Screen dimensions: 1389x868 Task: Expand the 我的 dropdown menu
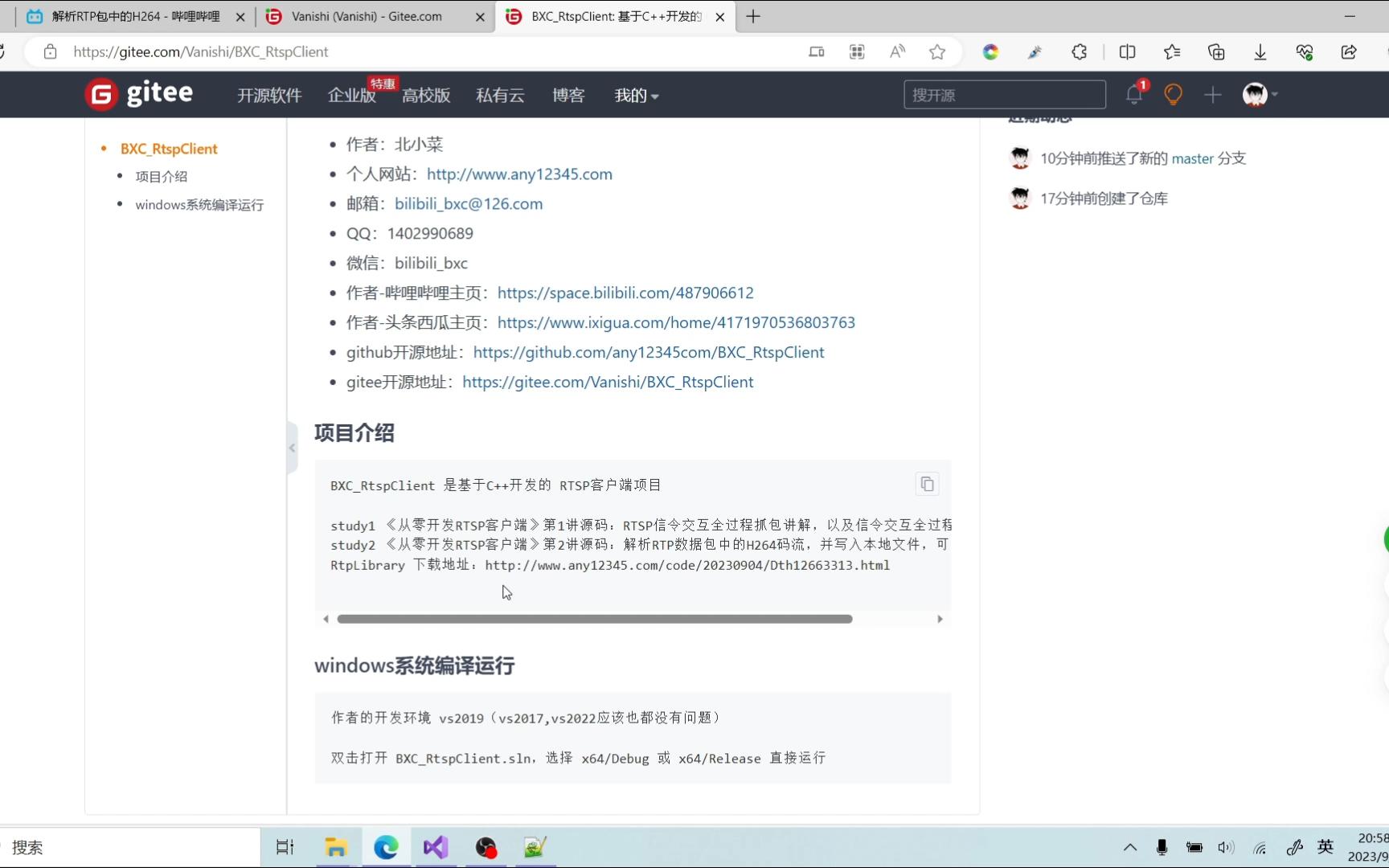point(636,96)
